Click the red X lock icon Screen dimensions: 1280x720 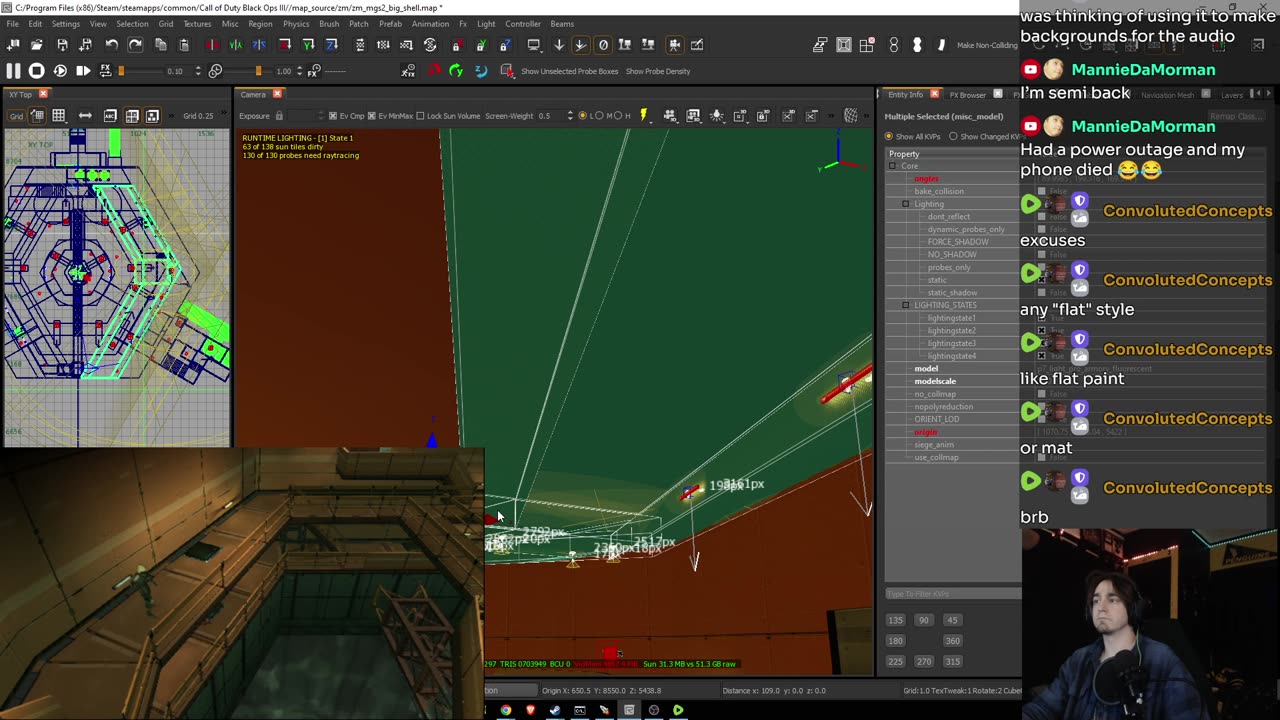456,45
